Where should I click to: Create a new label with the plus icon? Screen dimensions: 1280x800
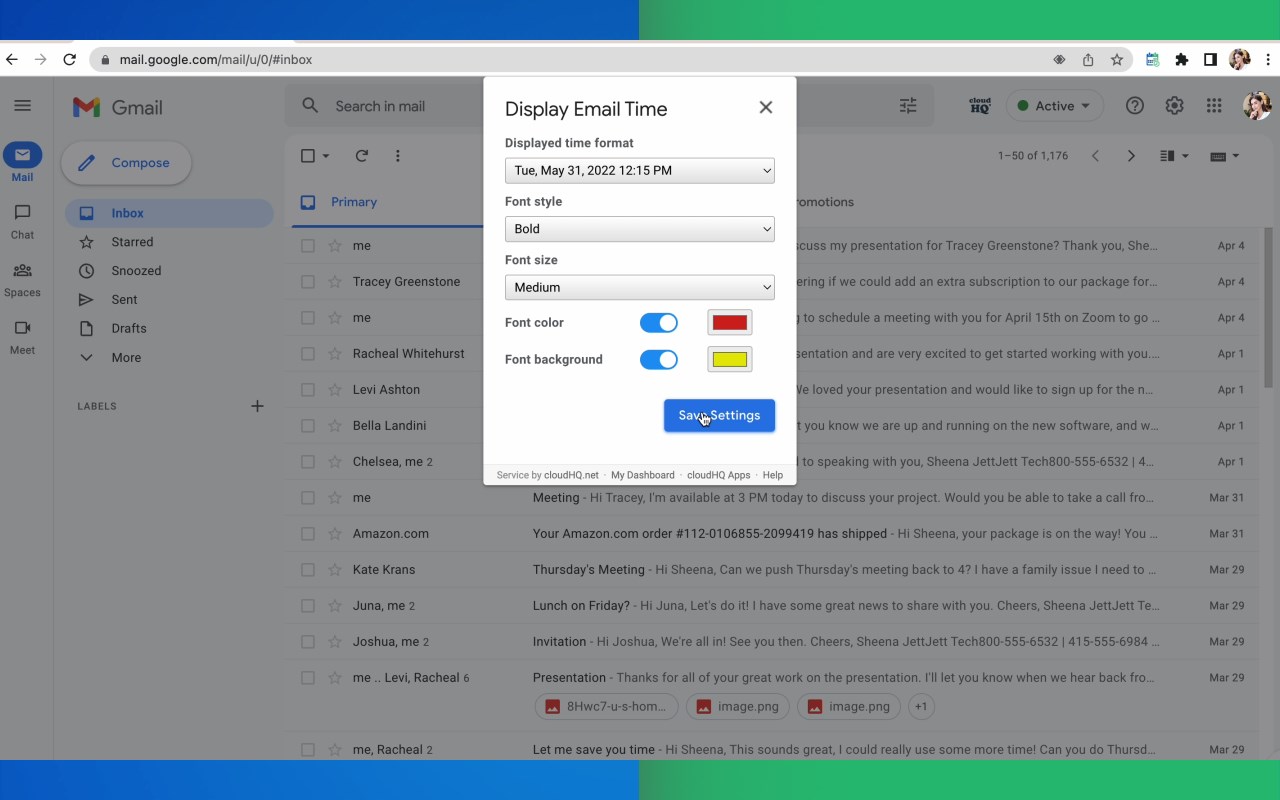point(257,406)
